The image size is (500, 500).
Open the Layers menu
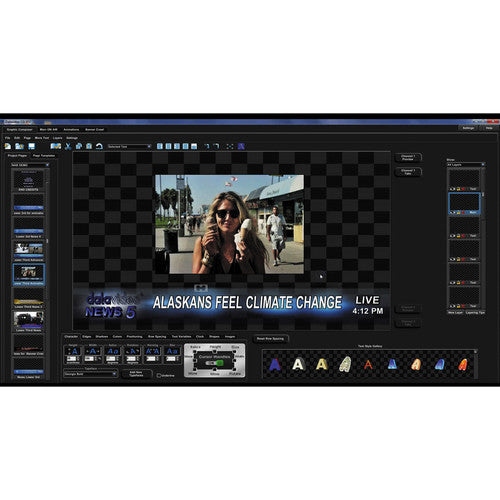(57, 138)
